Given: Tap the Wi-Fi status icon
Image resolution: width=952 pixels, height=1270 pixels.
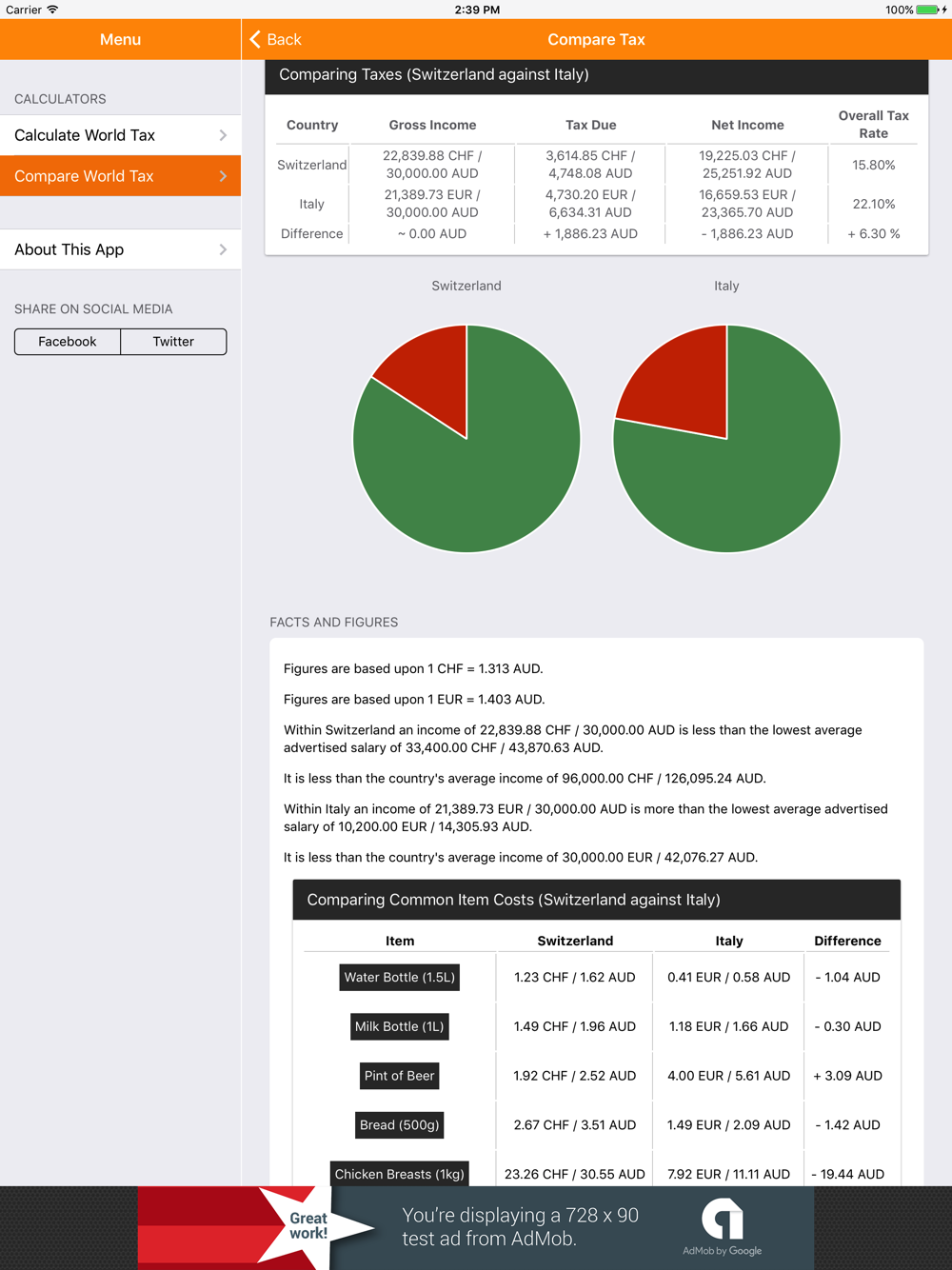Looking at the screenshot, I should pyautogui.click(x=52, y=10).
